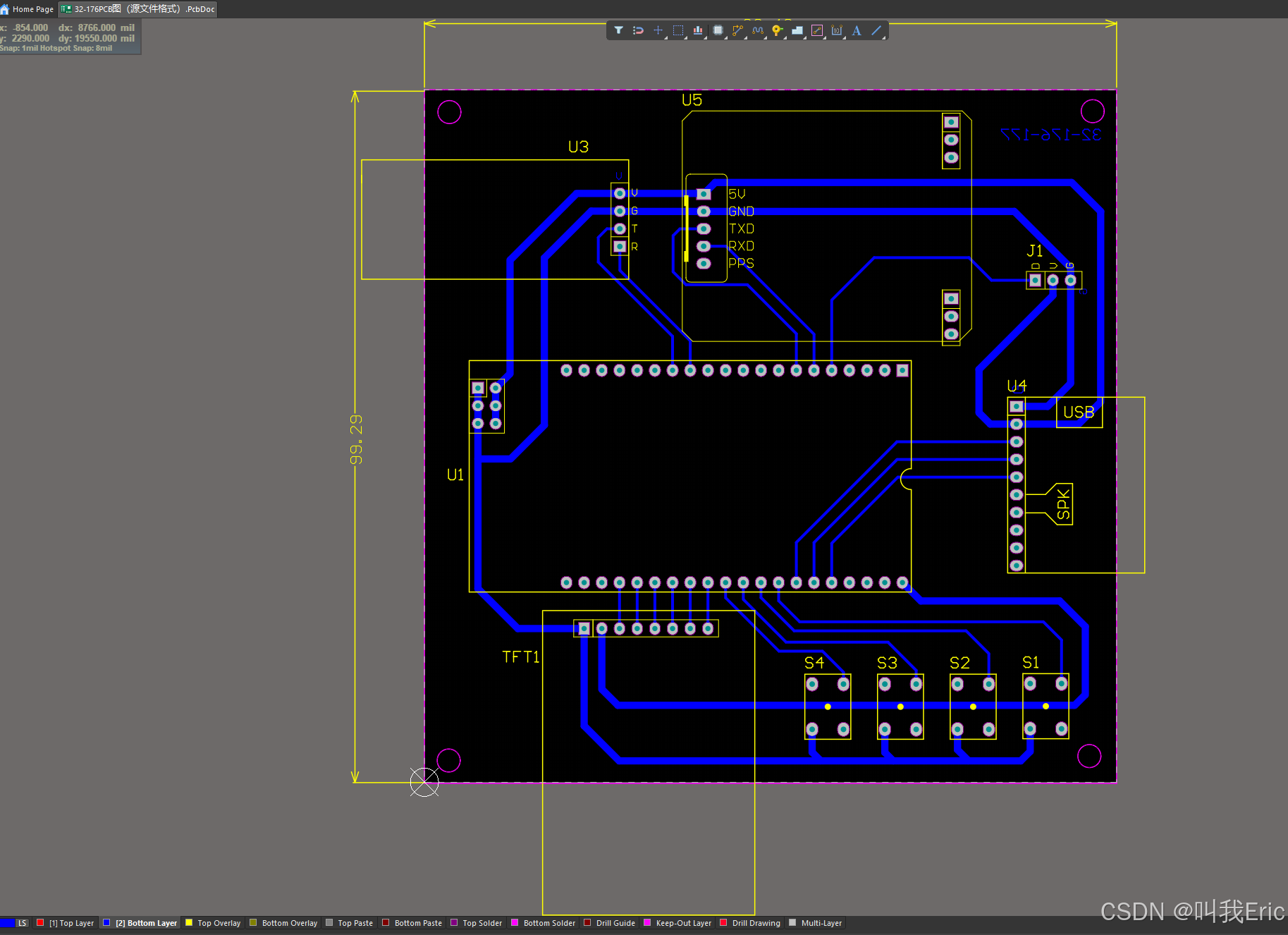Viewport: 1288px width, 935px height.
Task: Click the U1 designator label
Action: 455,475
